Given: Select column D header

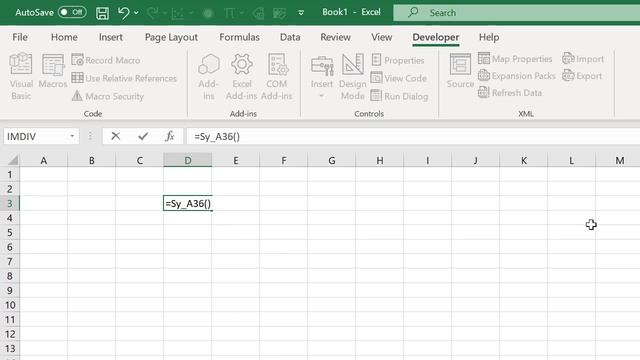Looking at the screenshot, I should point(188,160).
